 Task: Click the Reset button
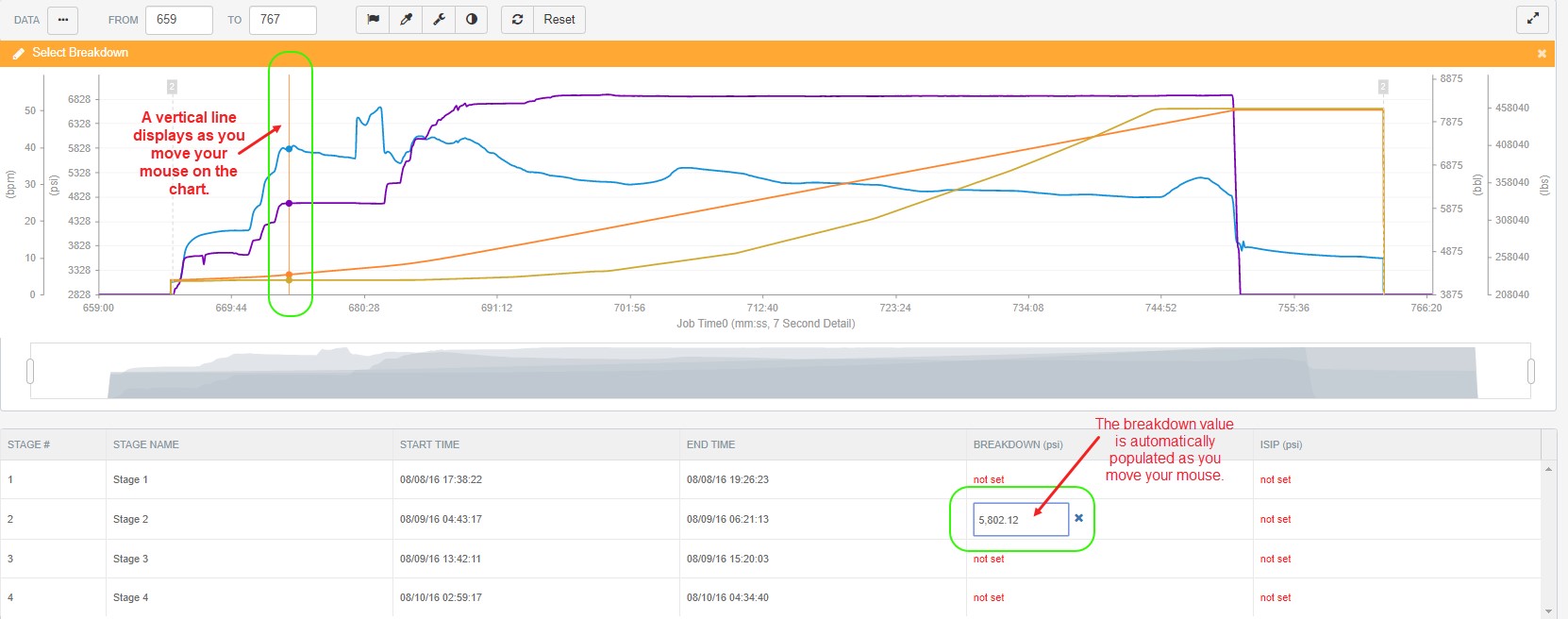tap(559, 20)
